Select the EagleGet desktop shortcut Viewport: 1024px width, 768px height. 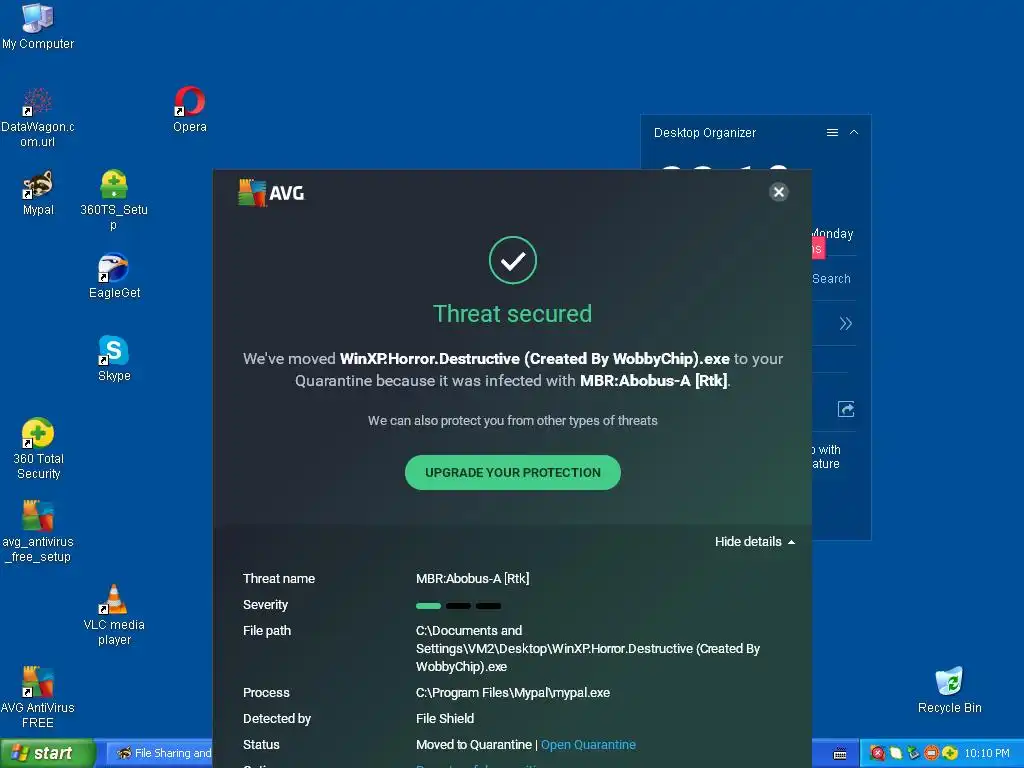coord(114,276)
